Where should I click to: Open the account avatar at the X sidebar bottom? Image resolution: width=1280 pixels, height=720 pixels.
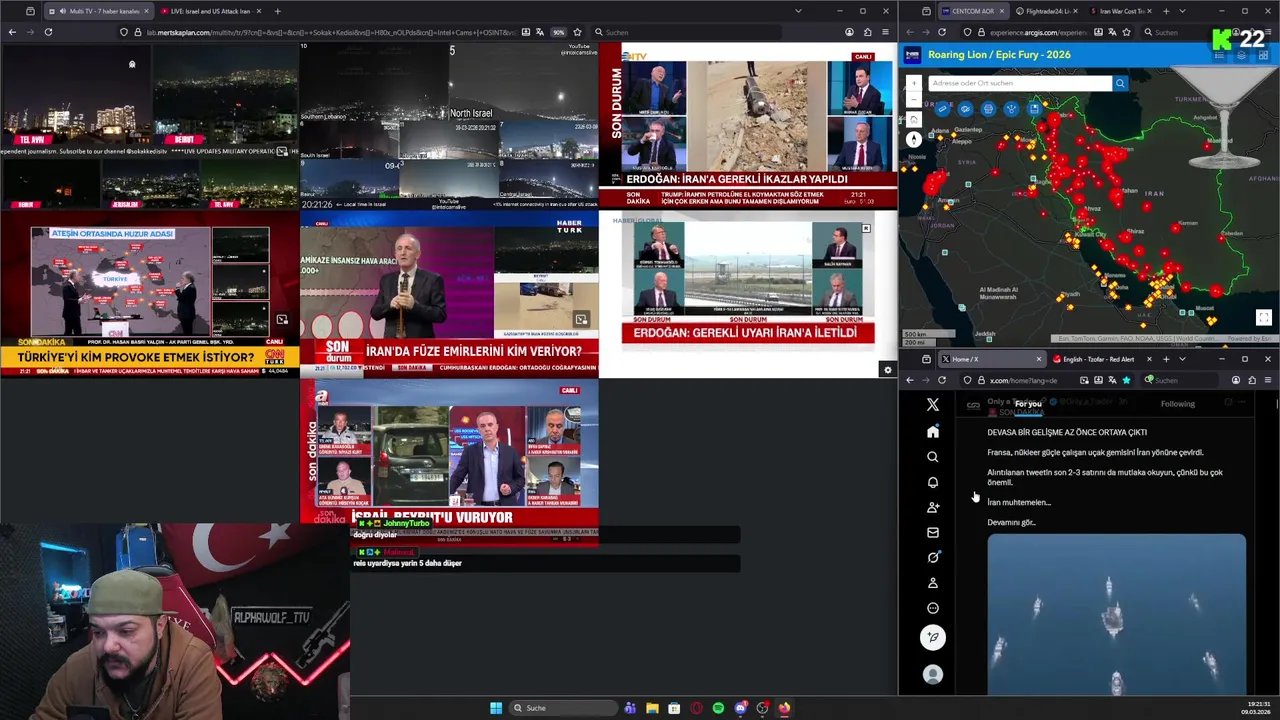[x=933, y=675]
